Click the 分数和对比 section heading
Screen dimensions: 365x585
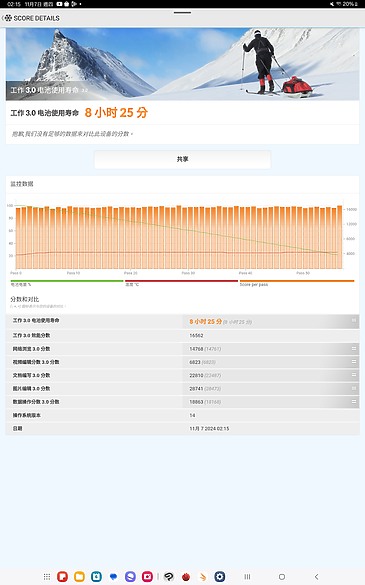click(24, 299)
